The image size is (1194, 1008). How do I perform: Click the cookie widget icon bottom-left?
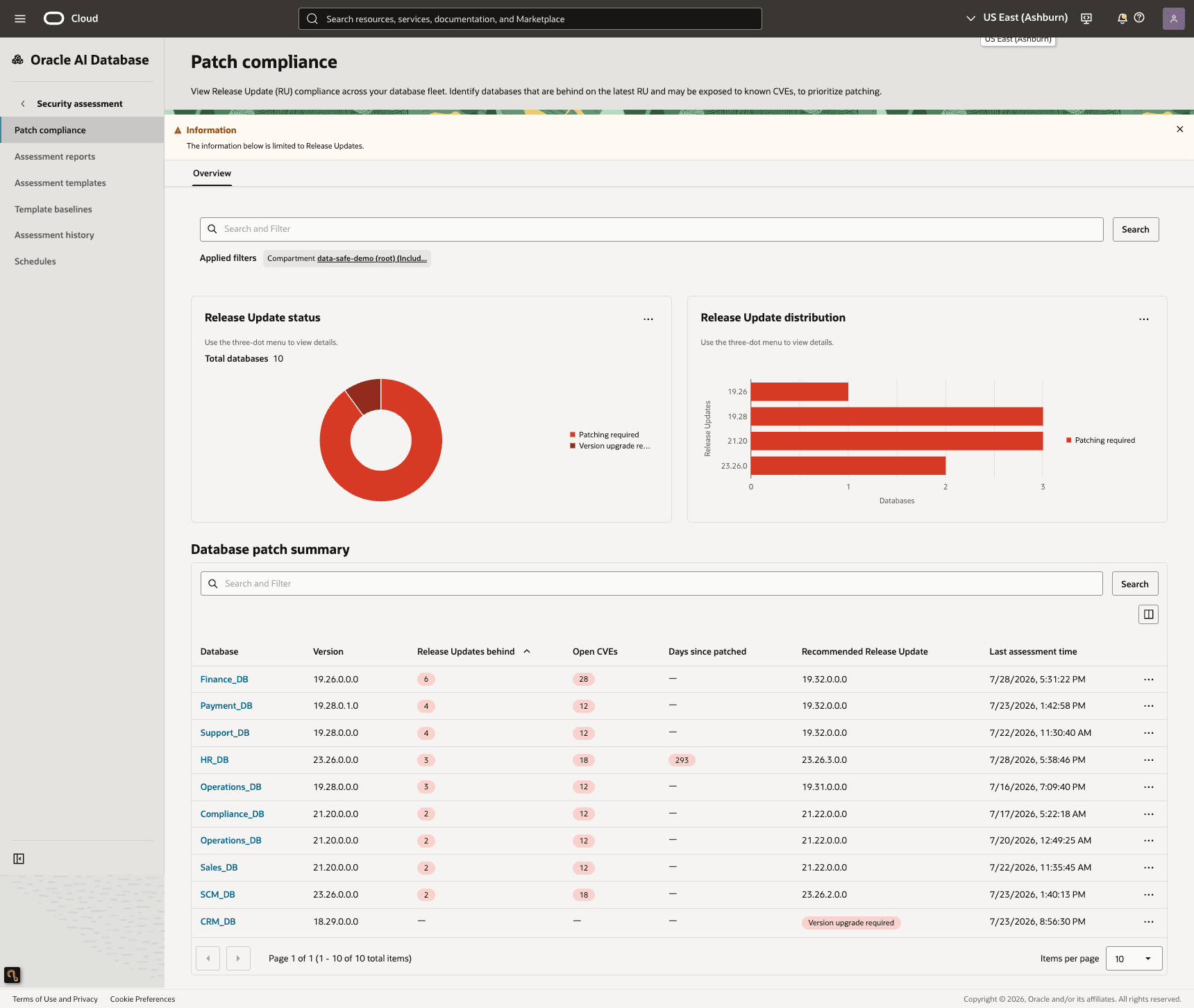(12, 975)
